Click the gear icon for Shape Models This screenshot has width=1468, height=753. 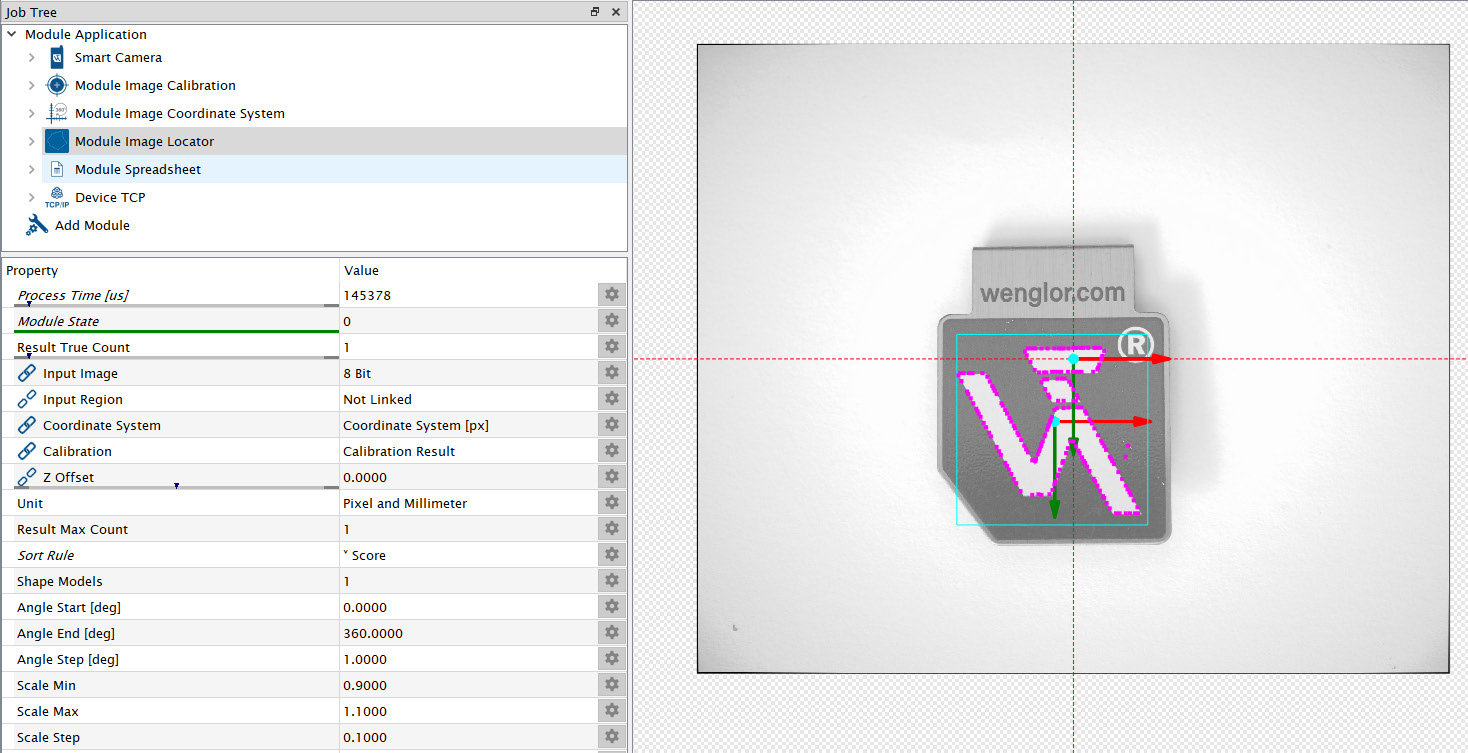[x=612, y=581]
